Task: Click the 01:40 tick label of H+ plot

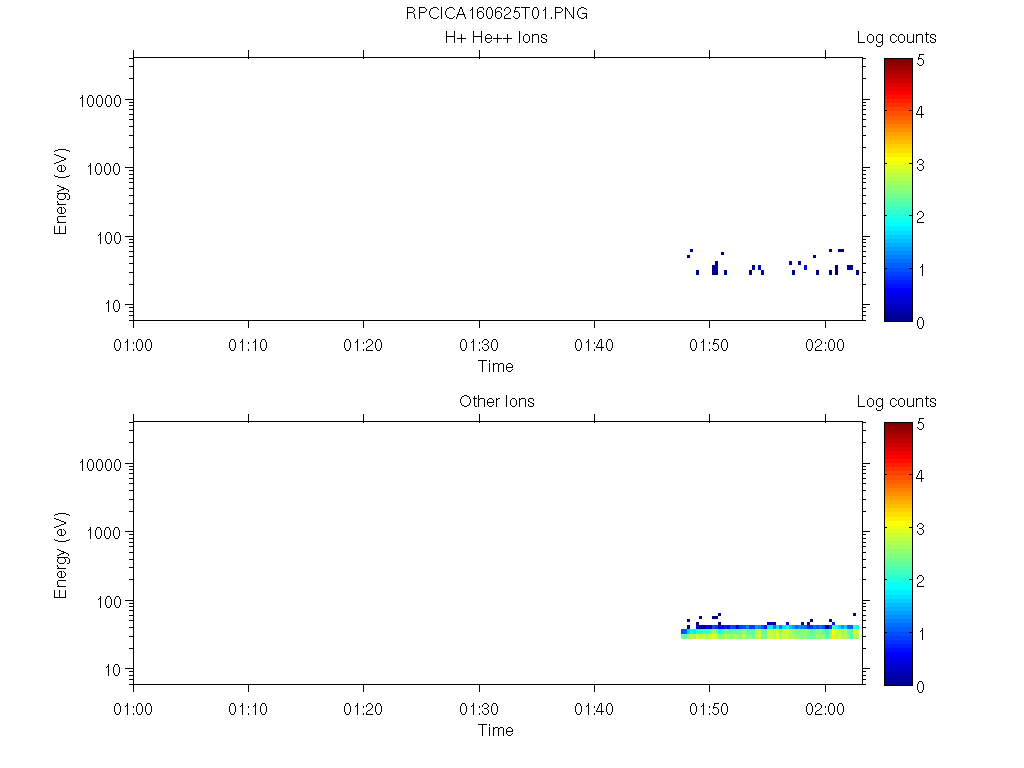Action: pos(594,345)
